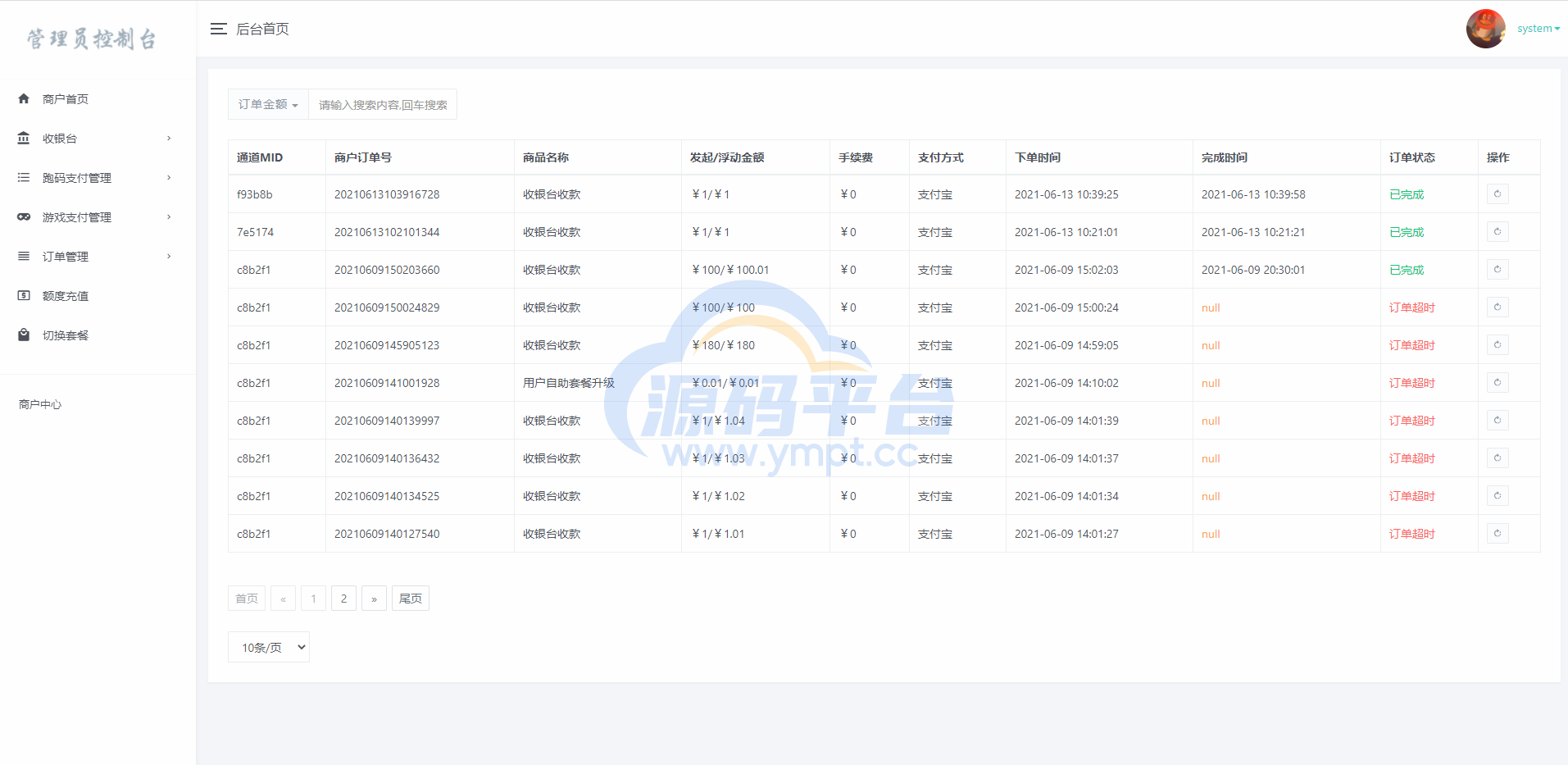
Task: Click the system user avatar picture
Action: pos(1485,29)
